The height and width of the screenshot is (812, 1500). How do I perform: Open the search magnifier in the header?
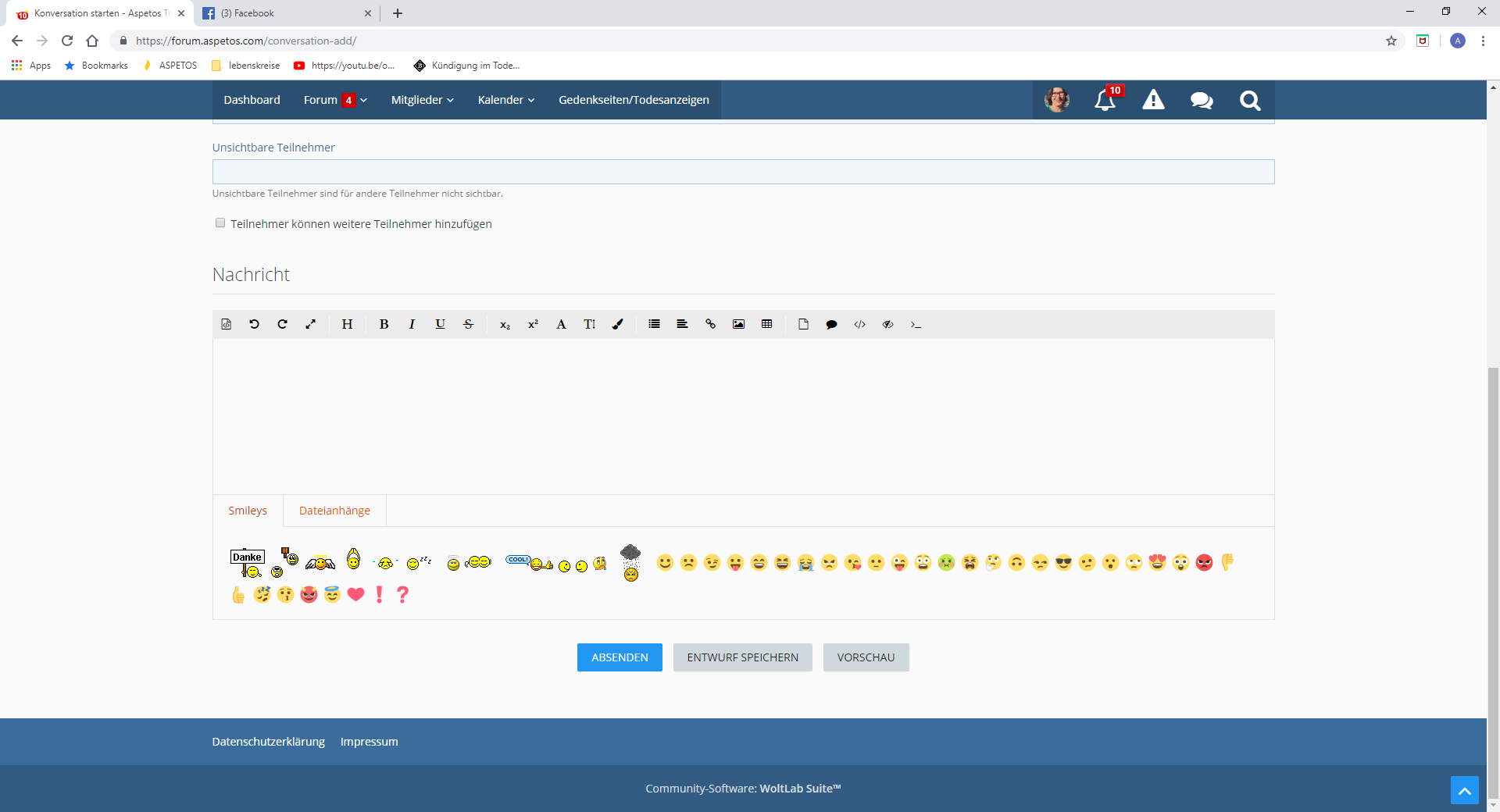[x=1250, y=100]
